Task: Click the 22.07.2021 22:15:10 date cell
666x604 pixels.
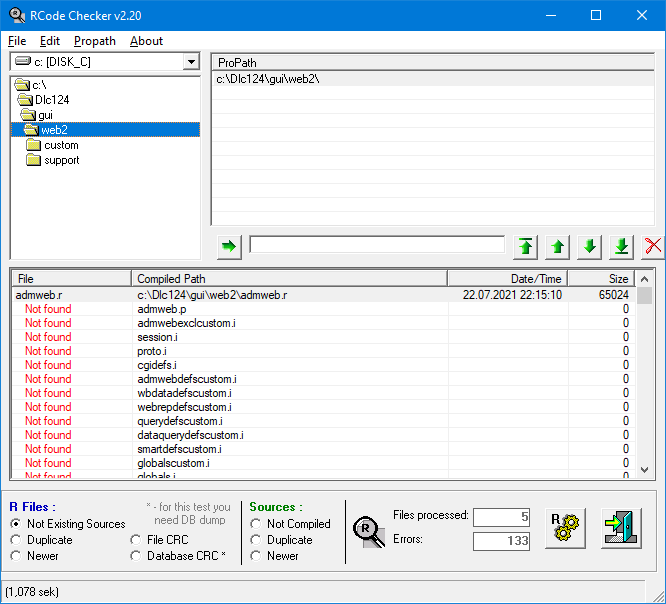Action: pyautogui.click(x=512, y=295)
